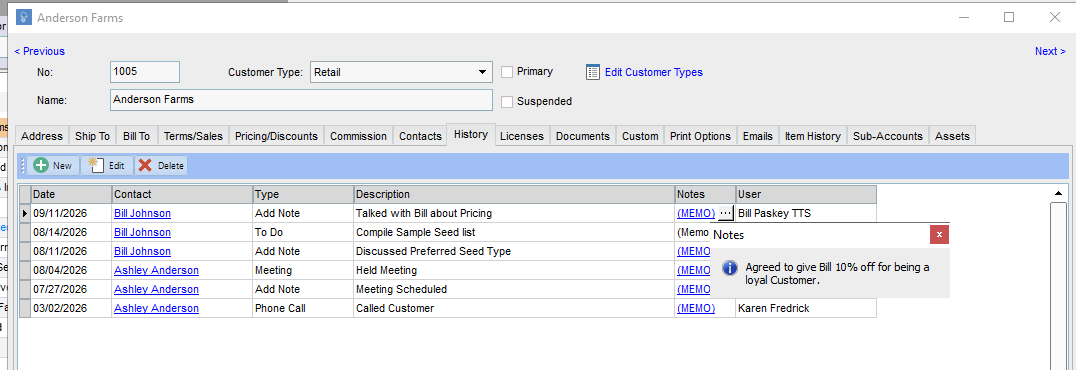Toggle the Suspended checkbox

[507, 102]
